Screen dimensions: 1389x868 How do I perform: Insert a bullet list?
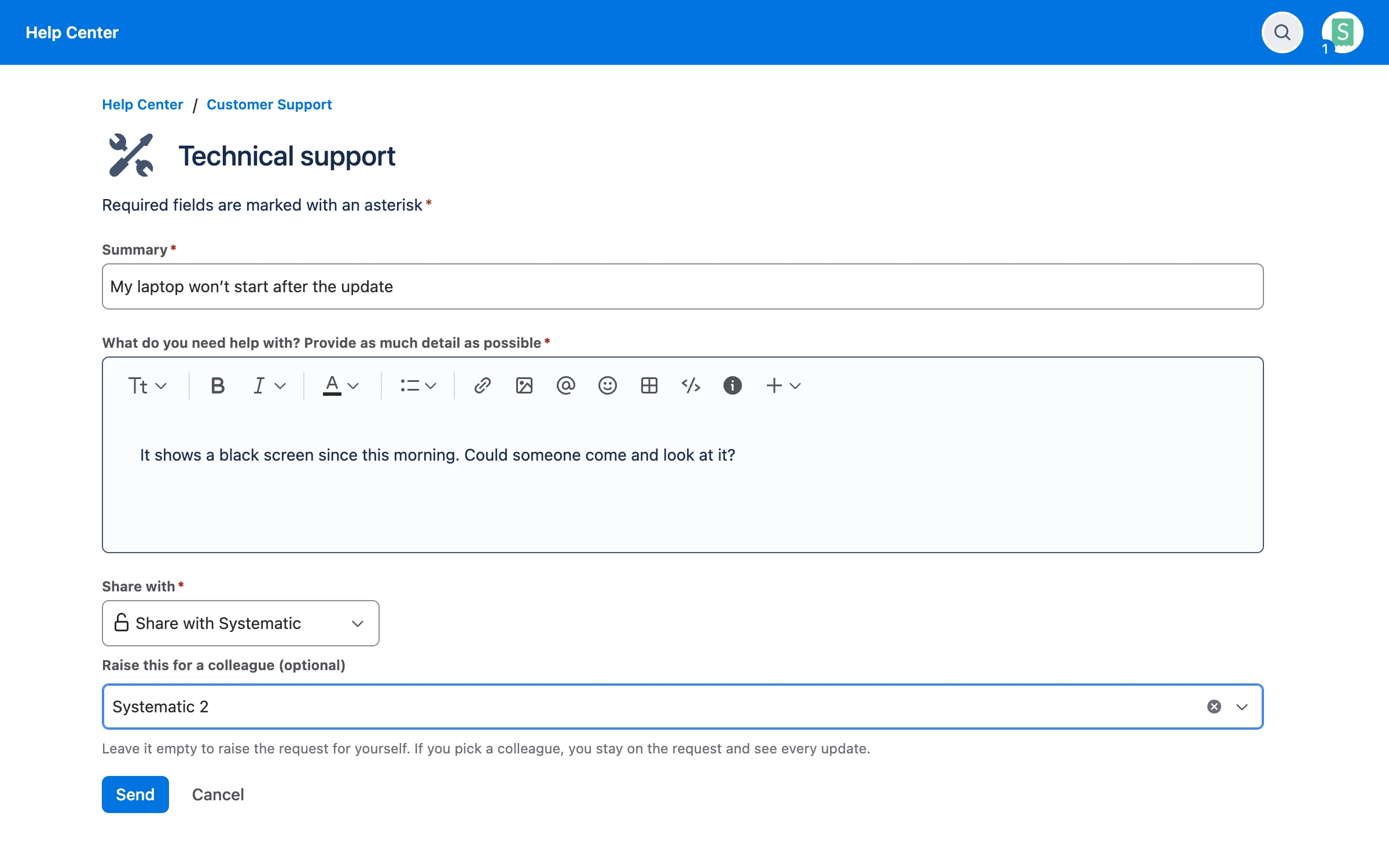click(410, 385)
